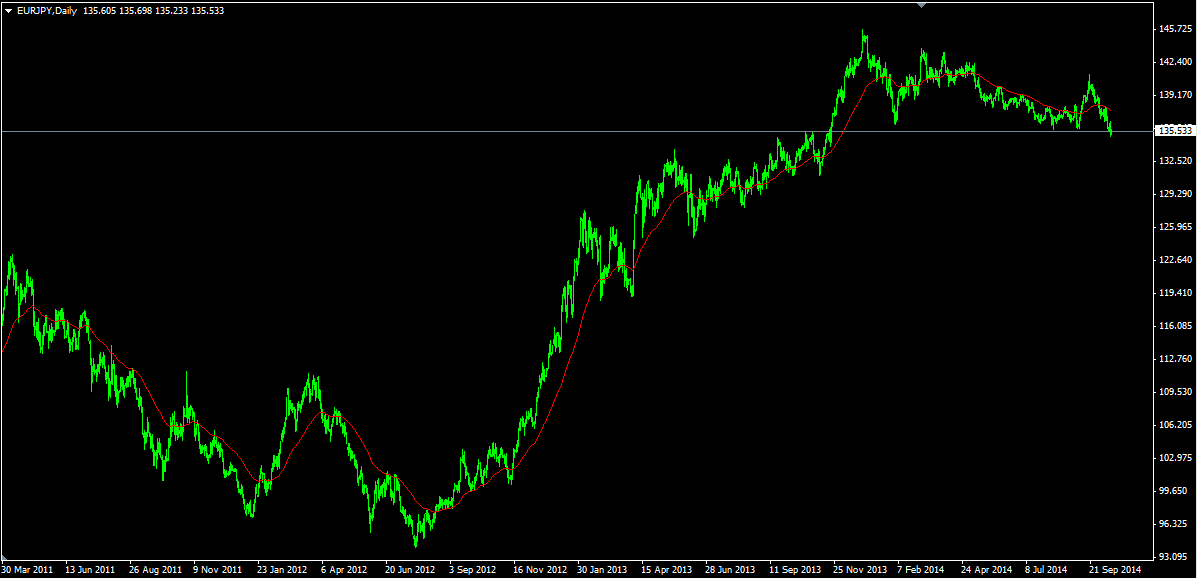Click the 28 Jun 2013 date label
1198x578 pixels.
730,570
